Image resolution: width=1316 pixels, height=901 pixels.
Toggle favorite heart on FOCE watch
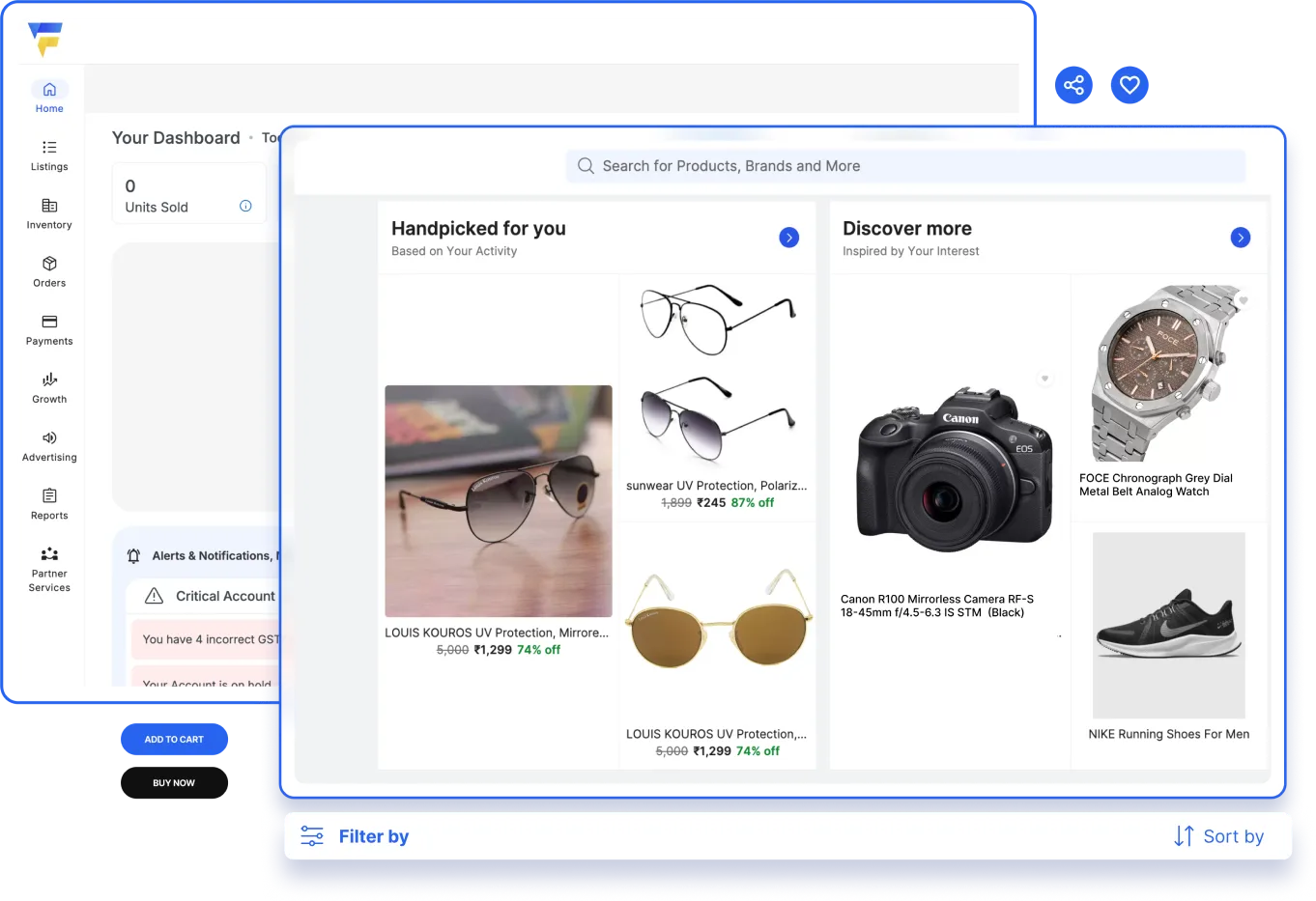click(1244, 300)
